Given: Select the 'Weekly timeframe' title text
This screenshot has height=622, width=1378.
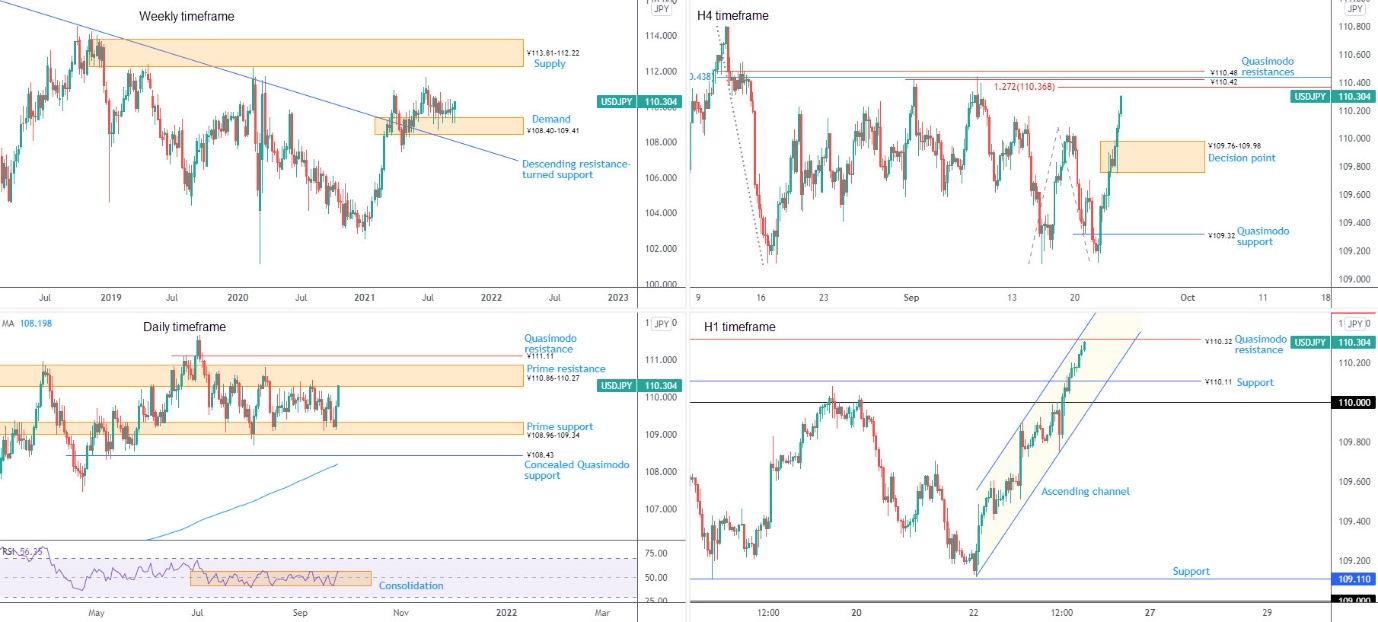Looking at the screenshot, I should coord(187,17).
